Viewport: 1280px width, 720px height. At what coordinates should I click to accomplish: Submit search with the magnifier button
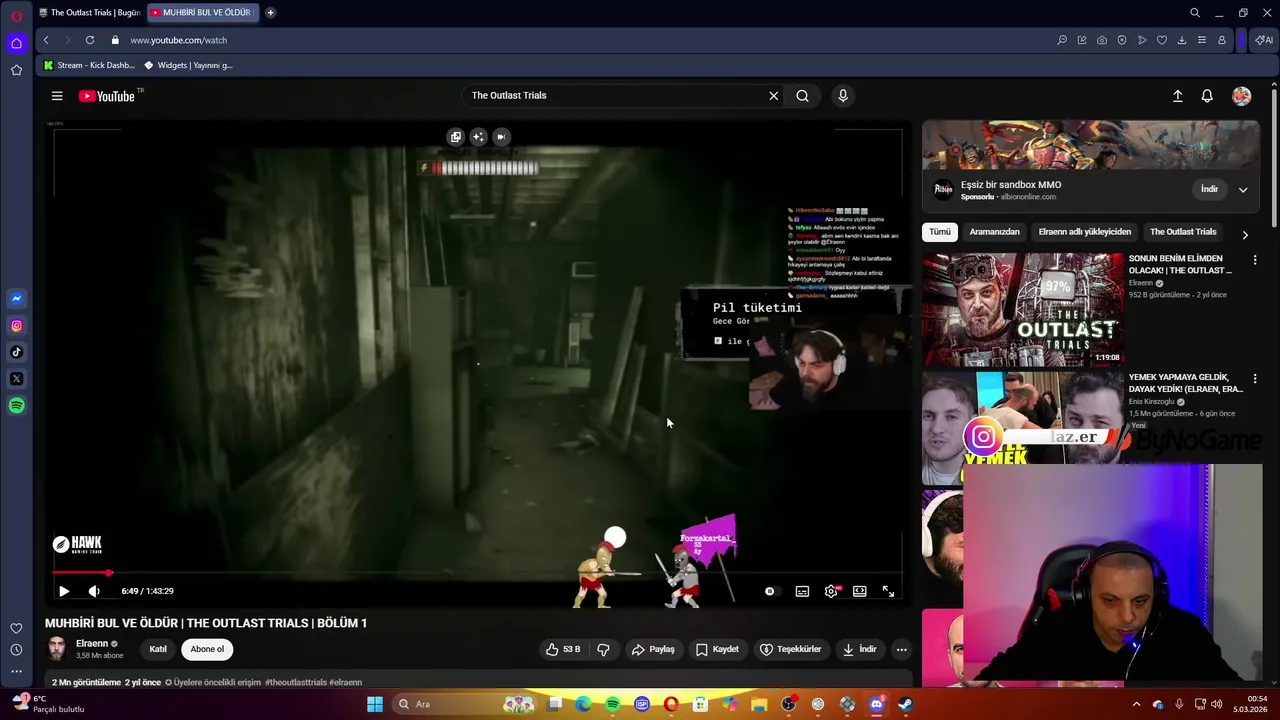point(802,96)
